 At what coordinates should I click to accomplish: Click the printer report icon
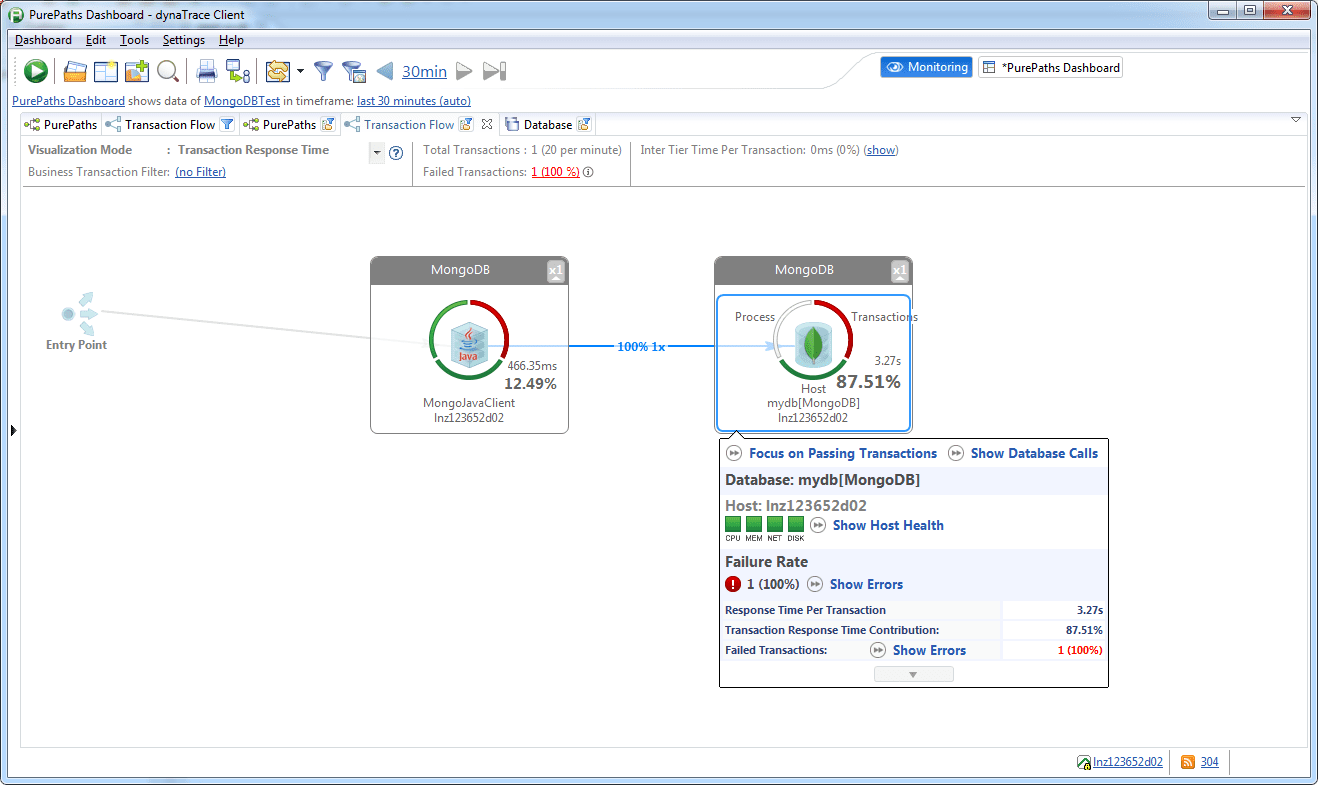tap(206, 71)
